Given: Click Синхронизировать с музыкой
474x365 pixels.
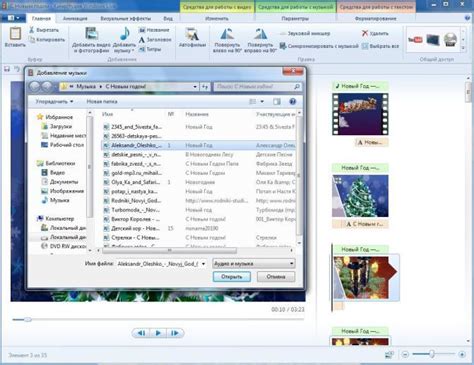Looking at the screenshot, I should [x=319, y=46].
